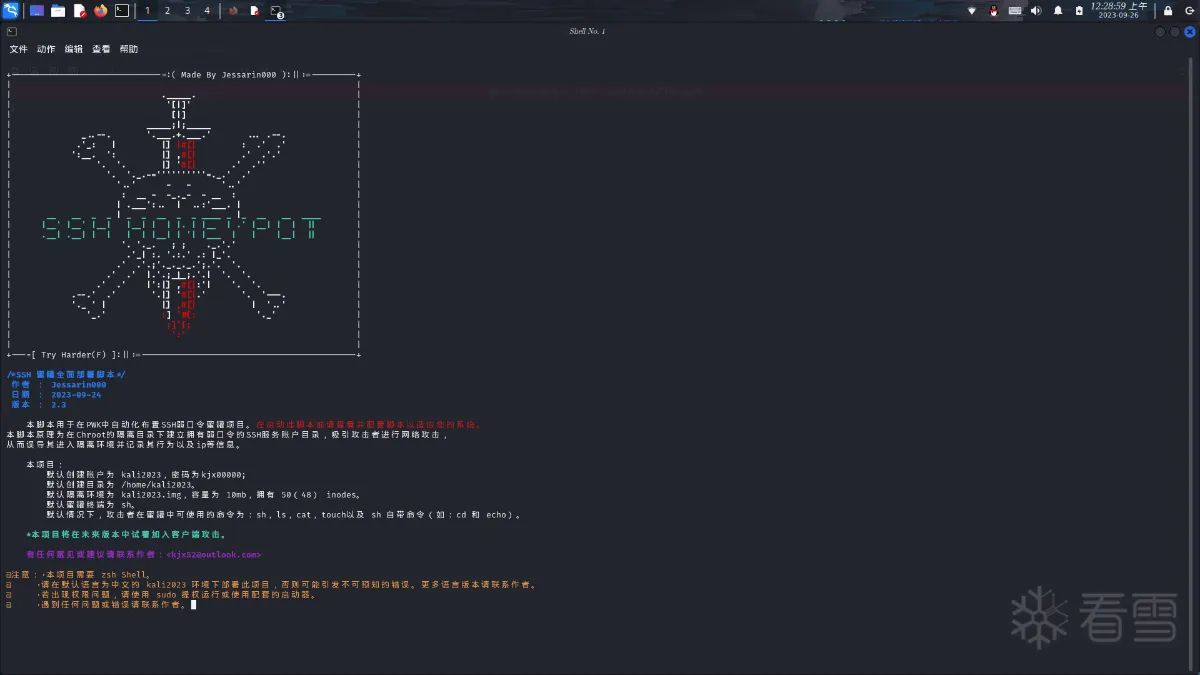
Task: Open the file manager launcher
Action: [x=58, y=11]
